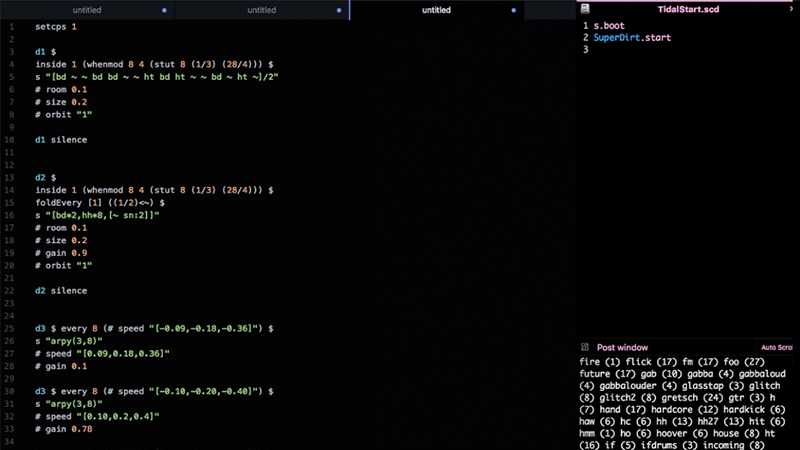Click the document icon beside TidalStart.scd

[585, 9]
